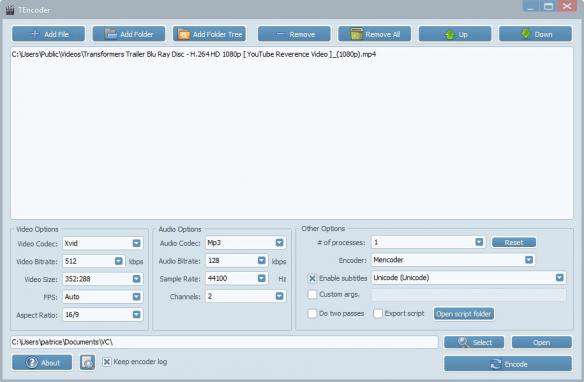This screenshot has width=584, height=382.
Task: Expand the Aspect Ratio dropdown
Action: click(x=137, y=315)
